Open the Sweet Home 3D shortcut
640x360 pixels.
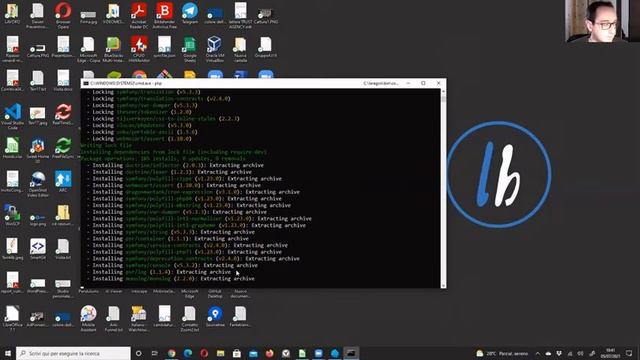[x=38, y=150]
